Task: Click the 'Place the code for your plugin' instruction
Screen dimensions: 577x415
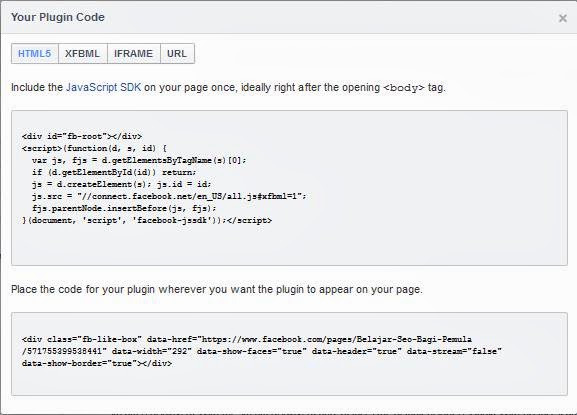Action: (x=217, y=290)
